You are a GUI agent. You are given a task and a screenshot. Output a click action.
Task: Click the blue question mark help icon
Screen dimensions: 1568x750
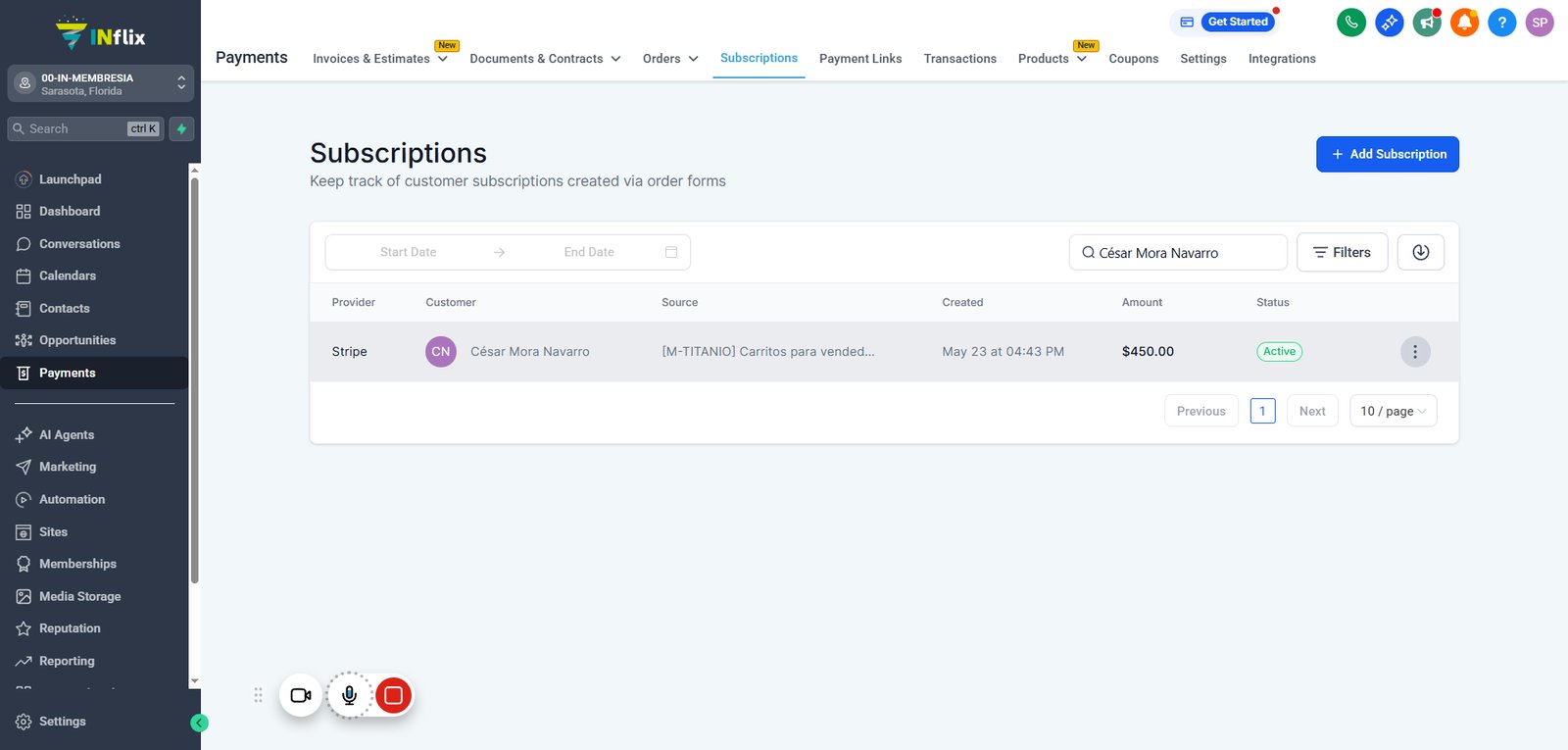point(1501,22)
